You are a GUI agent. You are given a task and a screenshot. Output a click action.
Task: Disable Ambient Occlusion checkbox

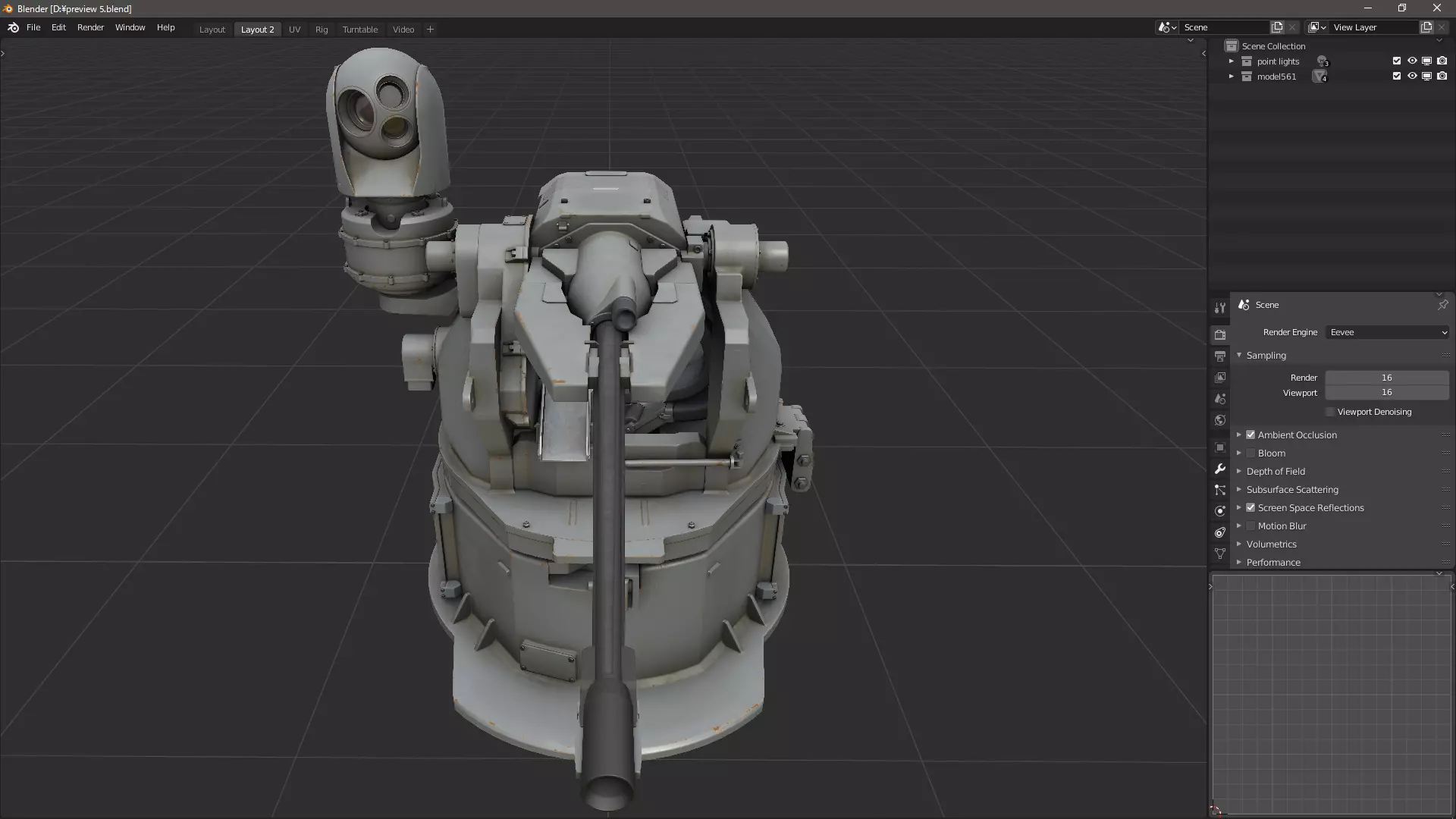[x=1250, y=435]
